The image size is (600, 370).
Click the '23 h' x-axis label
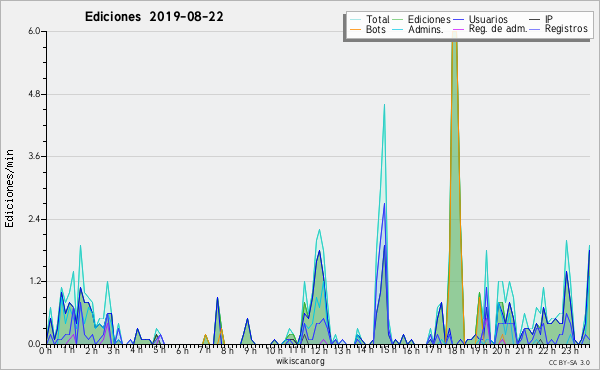tap(569, 350)
